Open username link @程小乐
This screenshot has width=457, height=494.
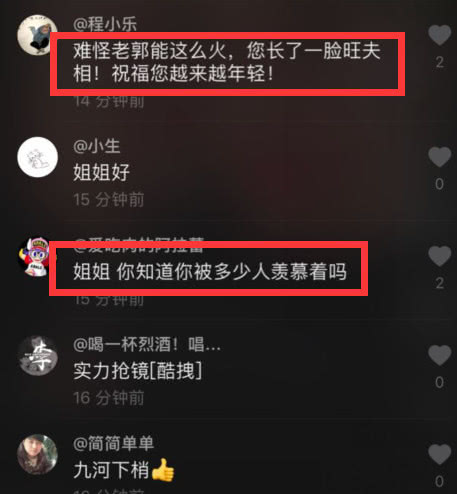(x=105, y=24)
